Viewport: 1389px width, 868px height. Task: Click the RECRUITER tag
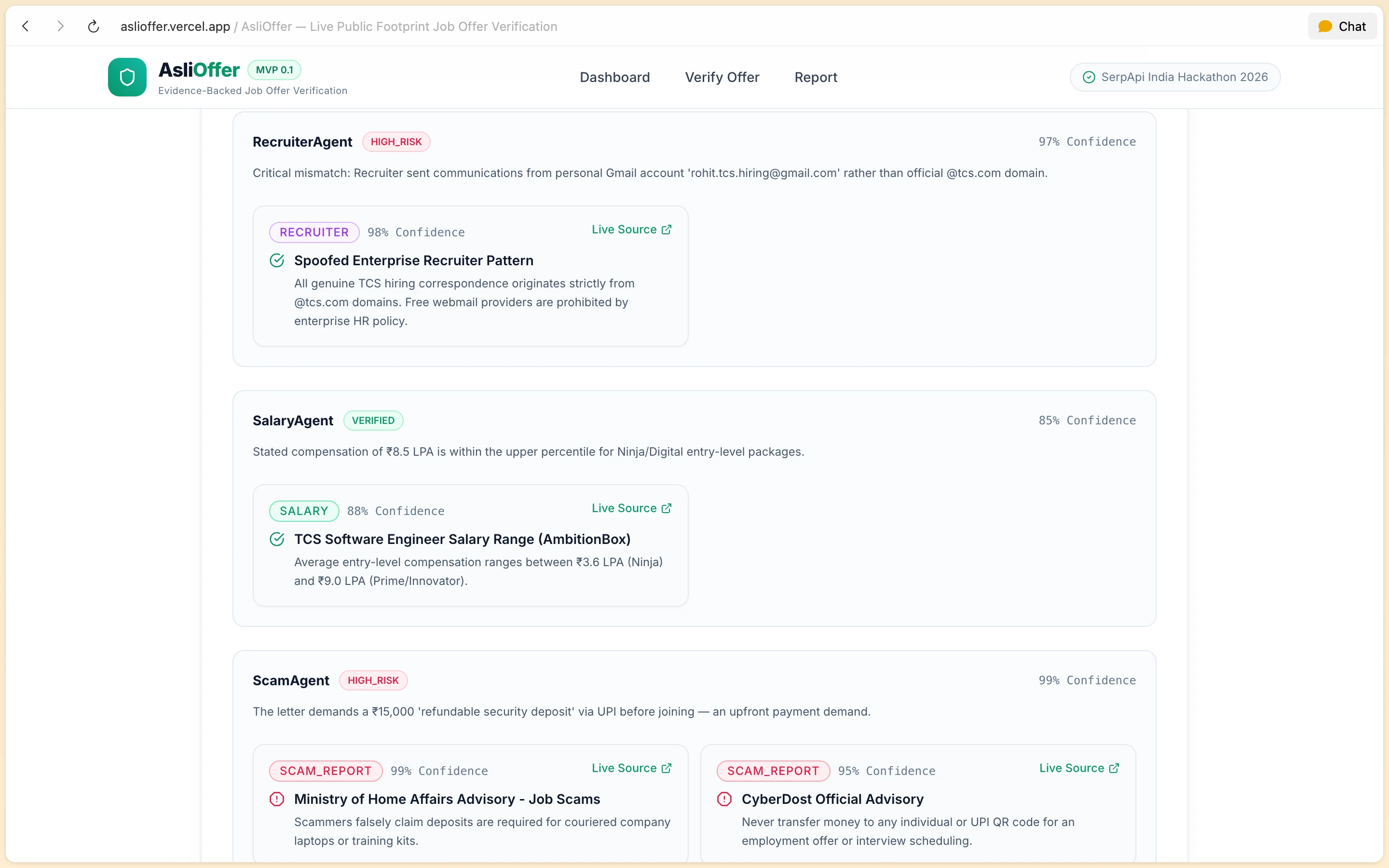click(314, 232)
